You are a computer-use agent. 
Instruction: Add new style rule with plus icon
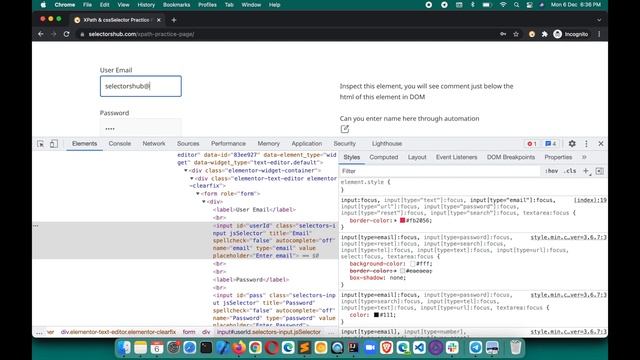(586, 171)
